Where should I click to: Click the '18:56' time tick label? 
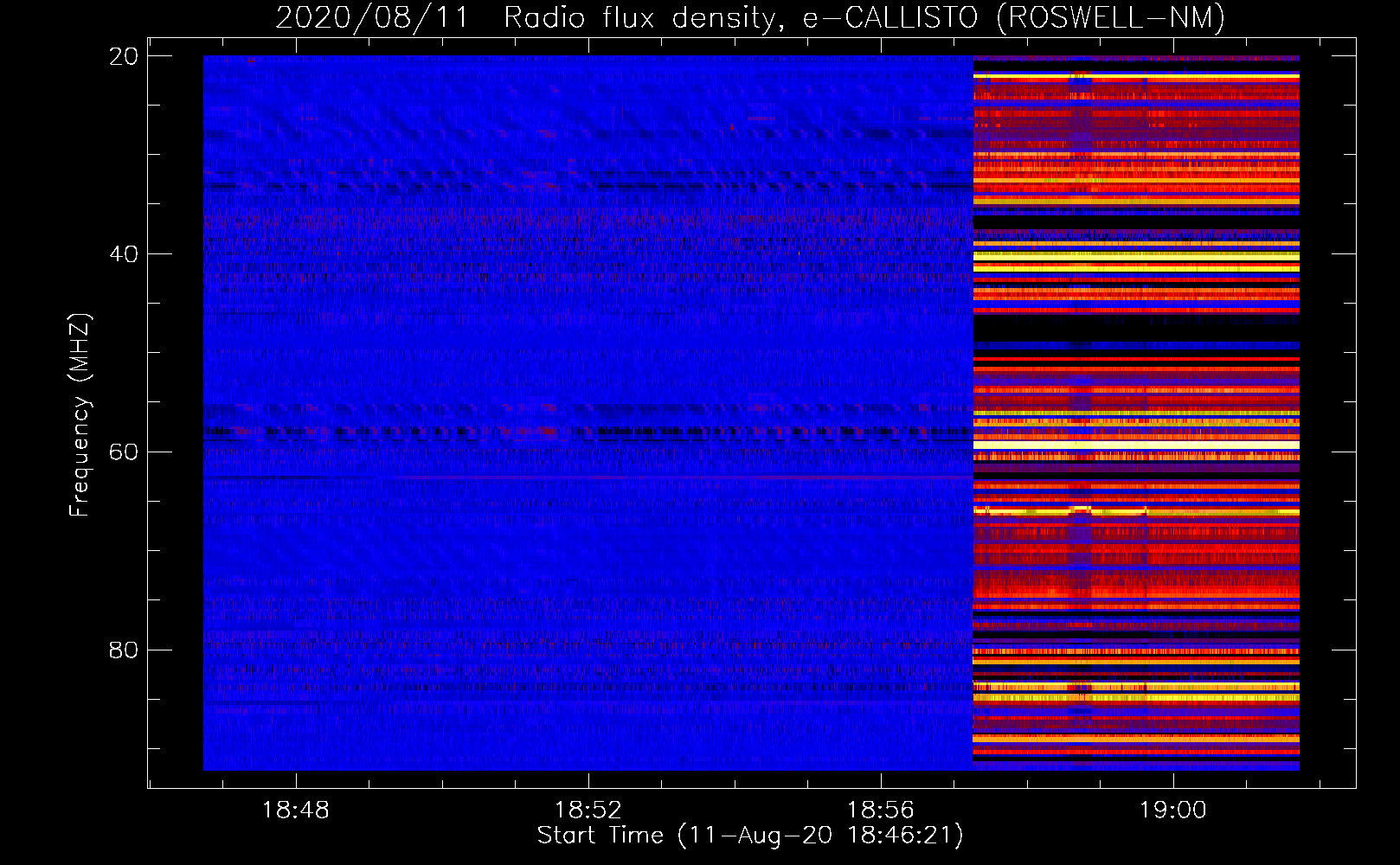tap(881, 811)
